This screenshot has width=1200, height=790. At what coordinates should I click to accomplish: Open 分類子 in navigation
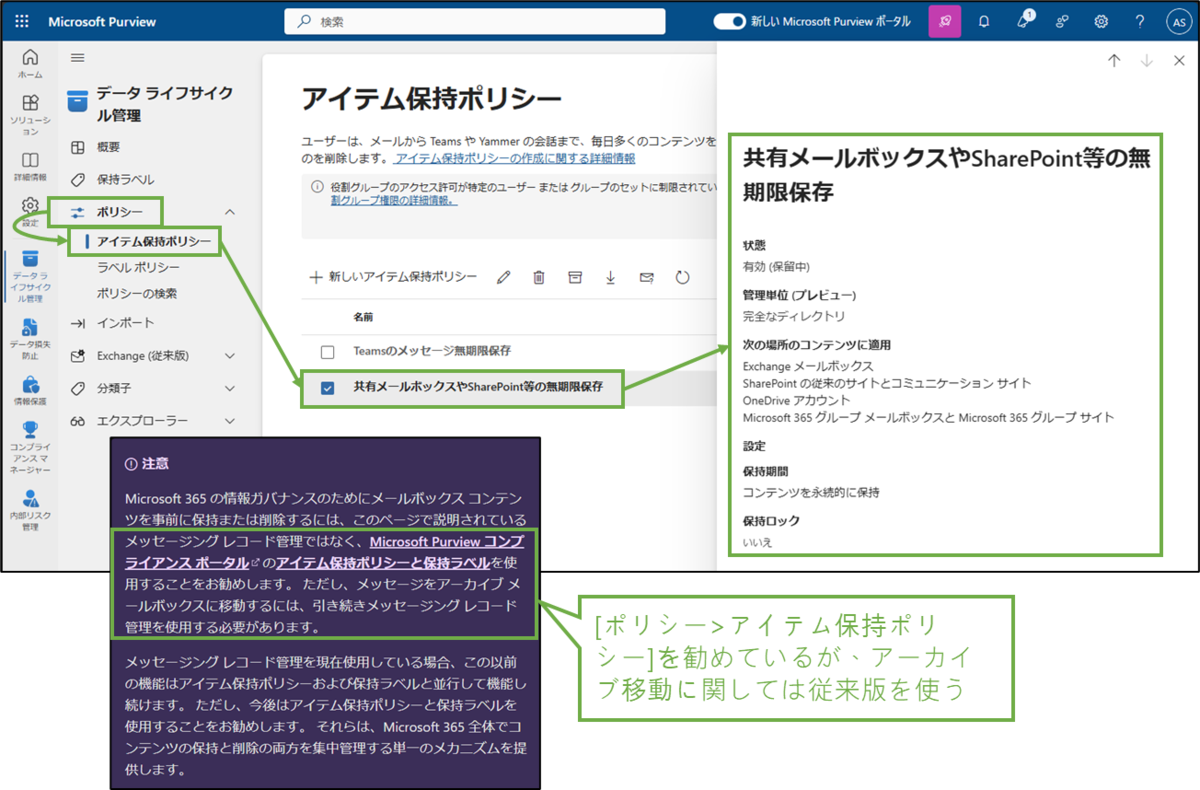[114, 388]
